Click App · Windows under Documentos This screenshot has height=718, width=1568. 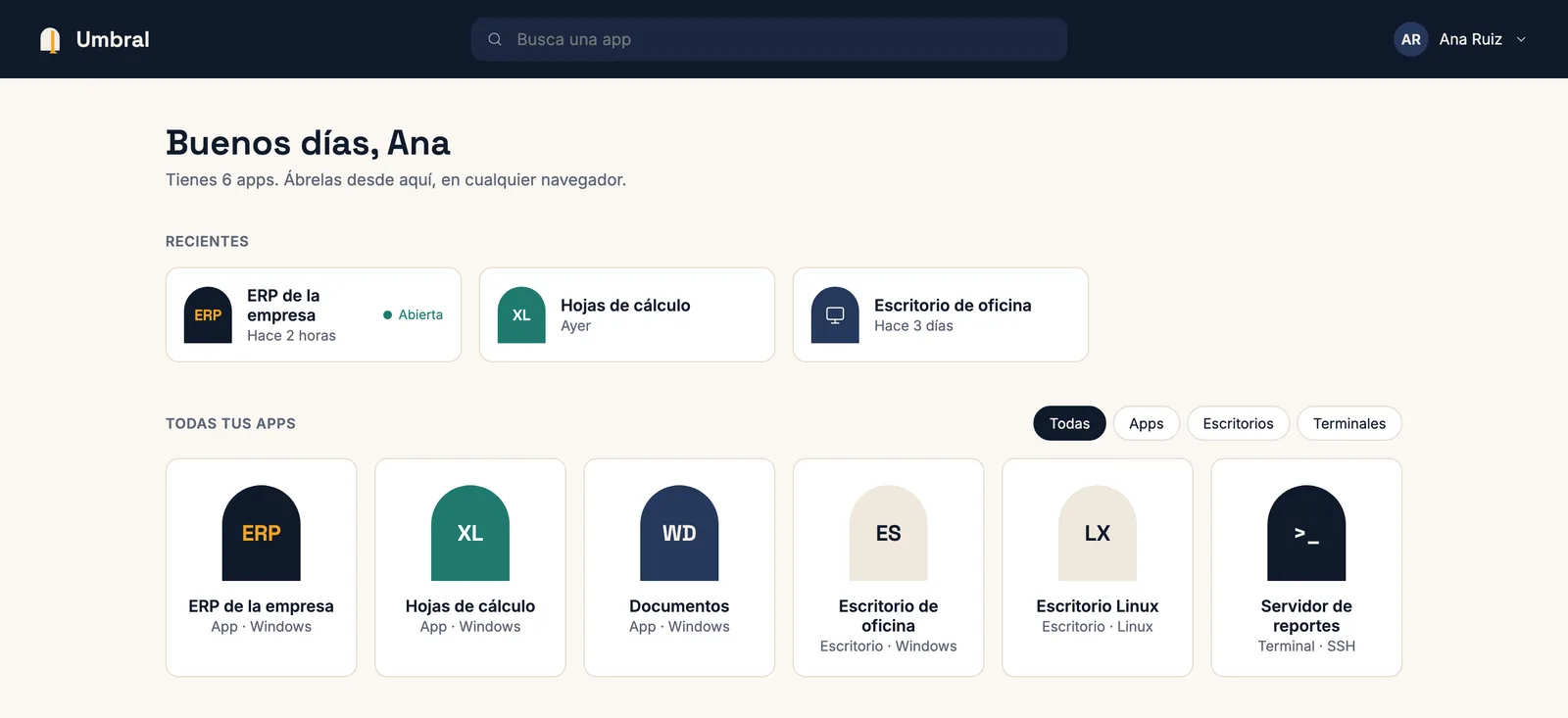(679, 627)
